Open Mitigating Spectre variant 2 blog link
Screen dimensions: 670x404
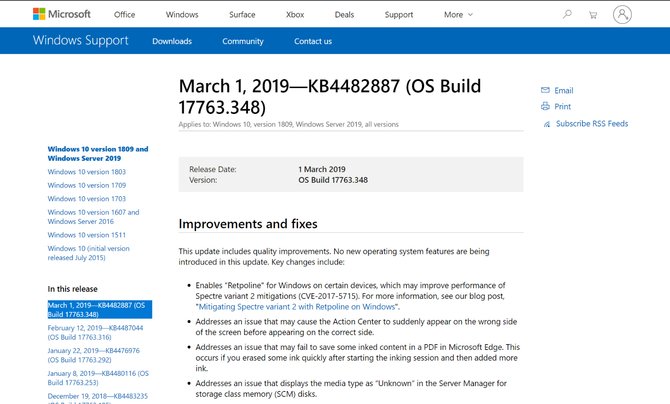(297, 307)
